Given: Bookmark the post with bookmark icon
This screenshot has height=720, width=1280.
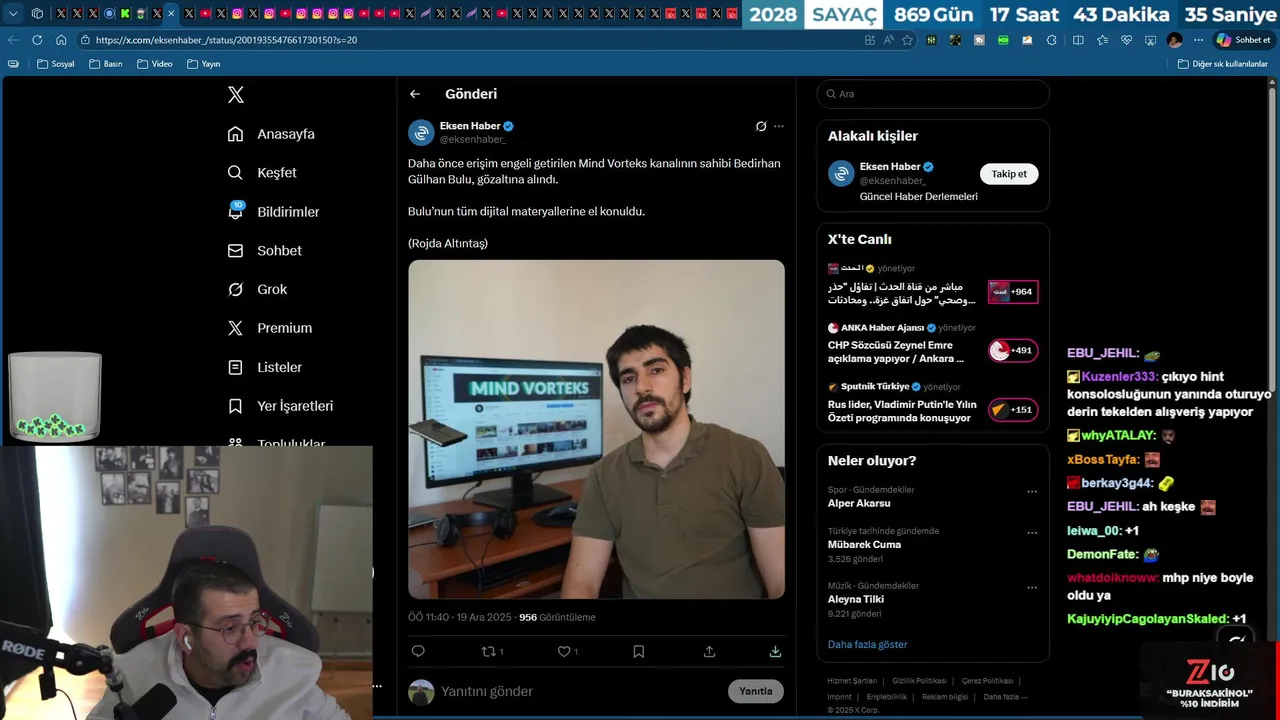Looking at the screenshot, I should (638, 651).
